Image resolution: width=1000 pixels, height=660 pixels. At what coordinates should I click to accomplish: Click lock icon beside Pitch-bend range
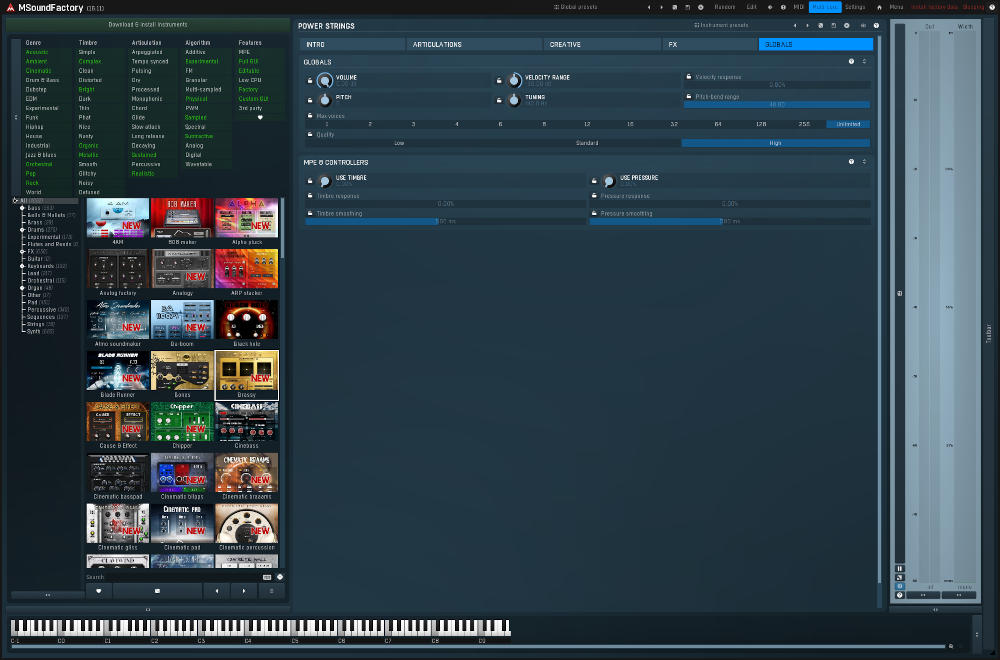pos(689,96)
